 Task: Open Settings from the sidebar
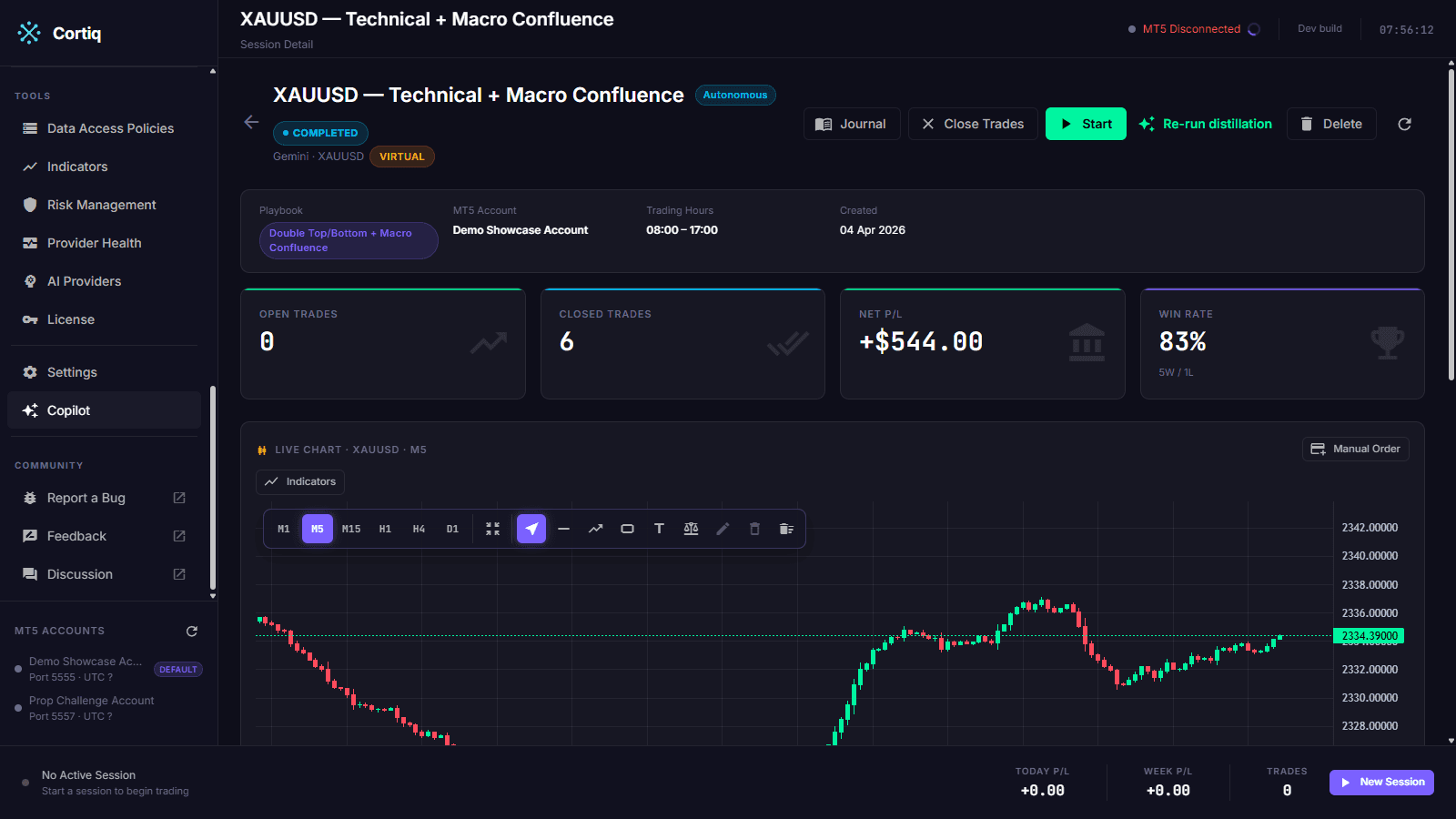104,372
